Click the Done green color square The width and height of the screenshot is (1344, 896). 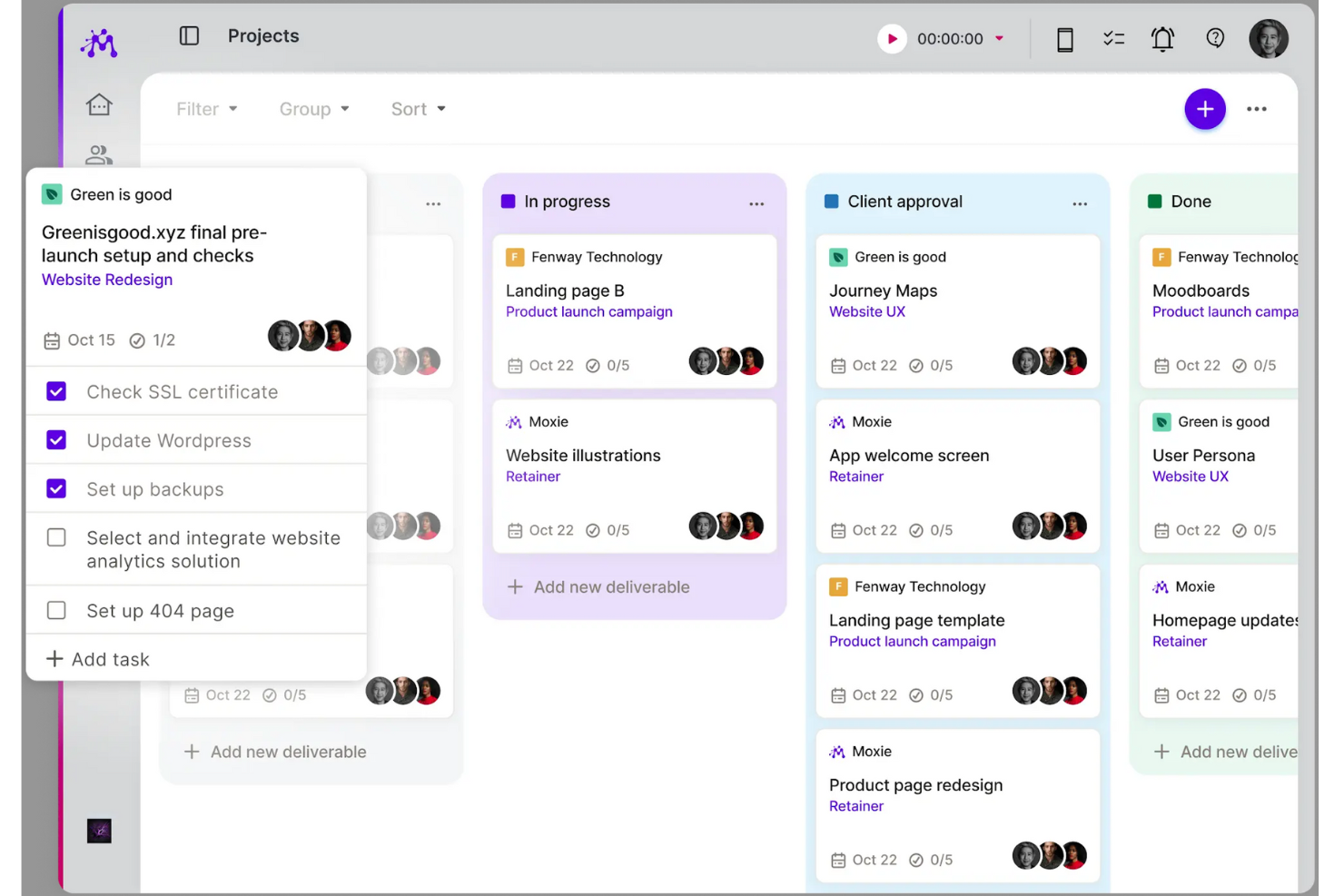pyautogui.click(x=1154, y=202)
